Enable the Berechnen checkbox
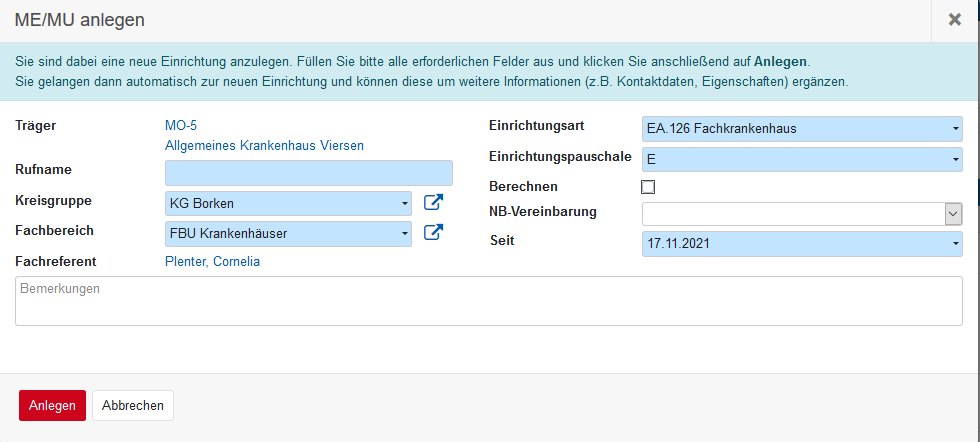Image resolution: width=980 pixels, height=442 pixels. tap(648, 187)
